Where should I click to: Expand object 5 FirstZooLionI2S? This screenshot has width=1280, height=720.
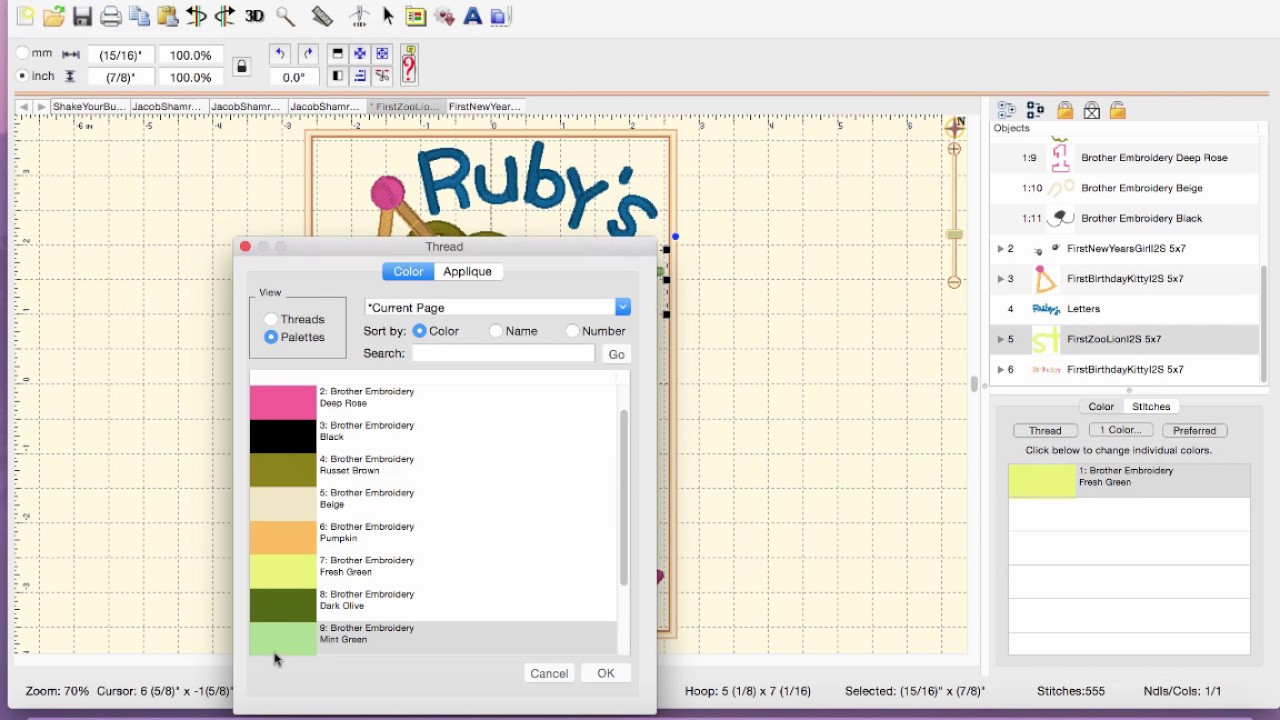tap(1000, 339)
